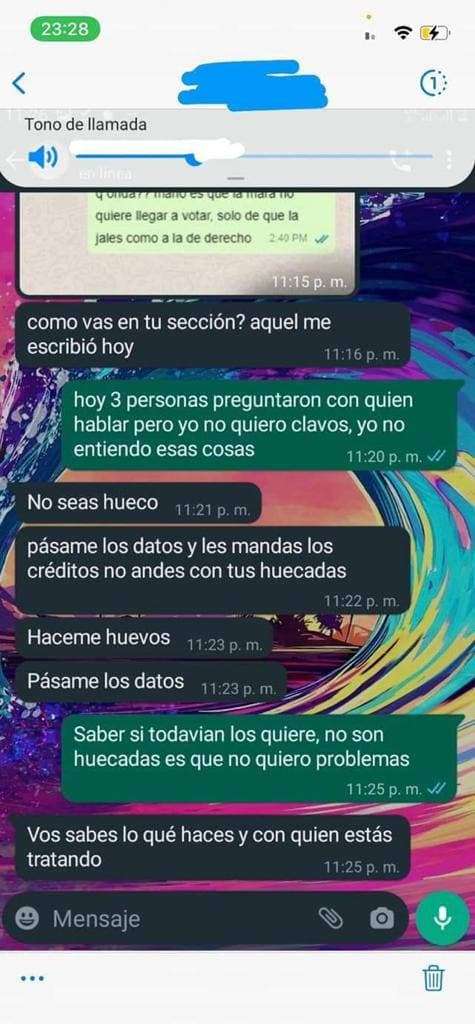Tap the blue back chevron
475x1024 pixels.
tap(19, 84)
